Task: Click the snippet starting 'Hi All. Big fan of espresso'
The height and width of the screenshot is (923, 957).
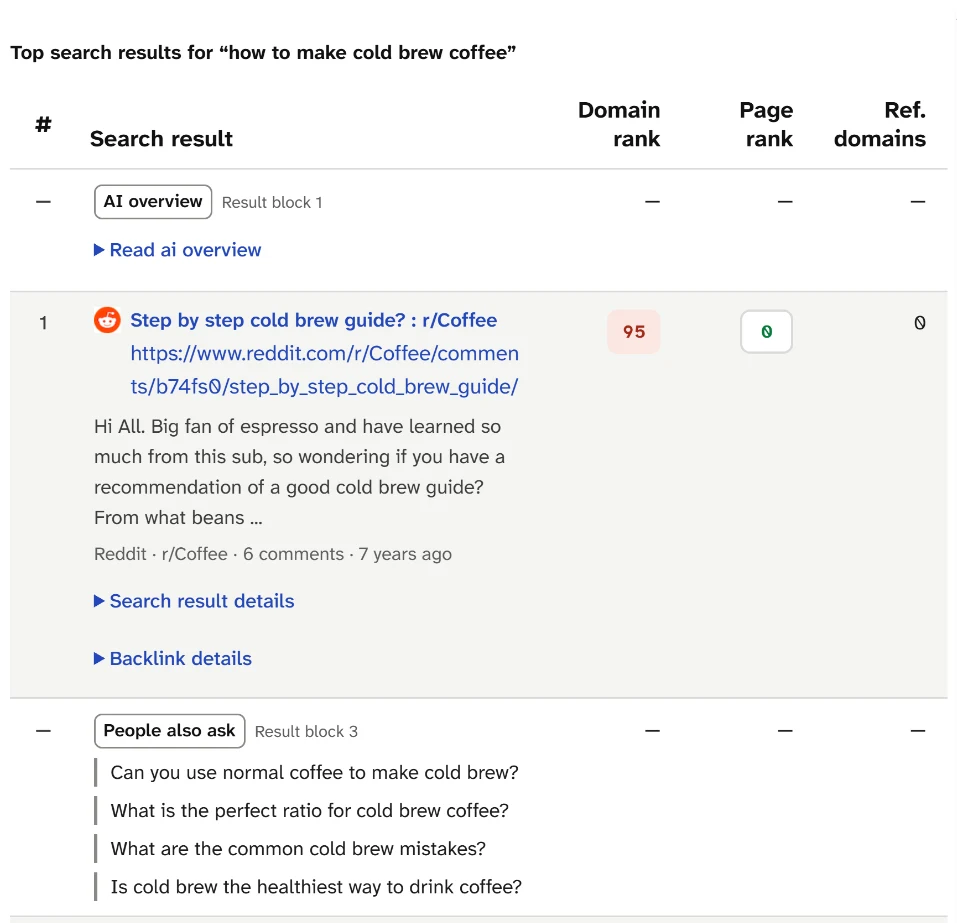Action: [299, 472]
